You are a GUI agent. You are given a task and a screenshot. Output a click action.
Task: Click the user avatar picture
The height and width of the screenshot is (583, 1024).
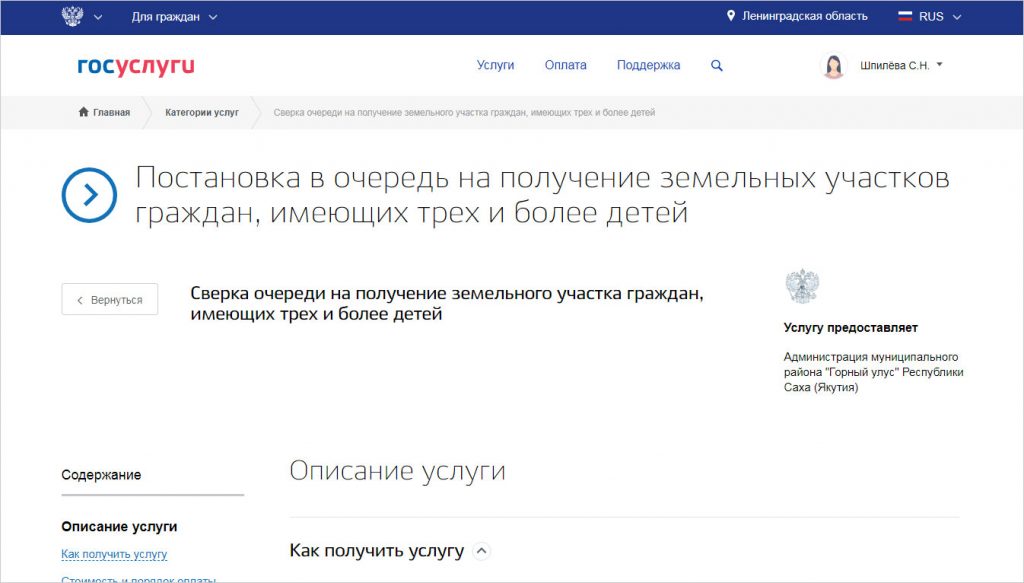point(833,65)
